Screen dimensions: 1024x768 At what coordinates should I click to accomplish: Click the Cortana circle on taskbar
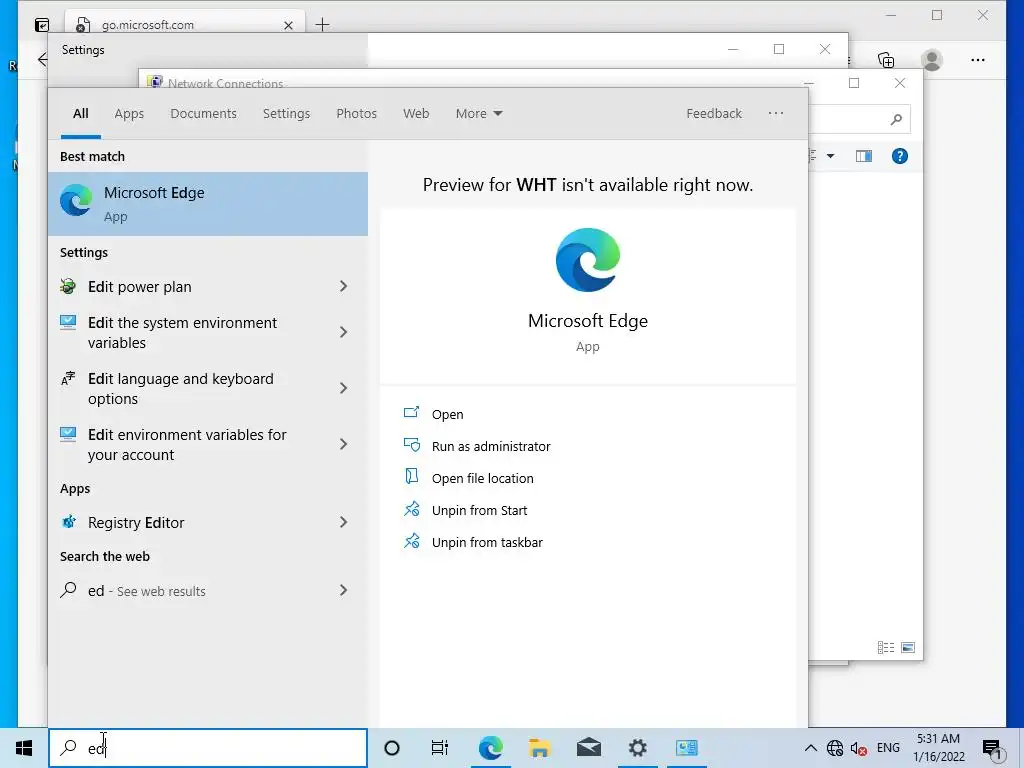click(x=392, y=748)
